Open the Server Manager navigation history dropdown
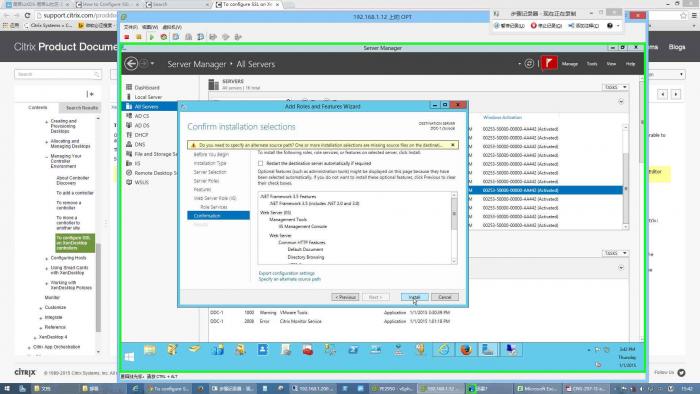The image size is (700, 394). 153,64
